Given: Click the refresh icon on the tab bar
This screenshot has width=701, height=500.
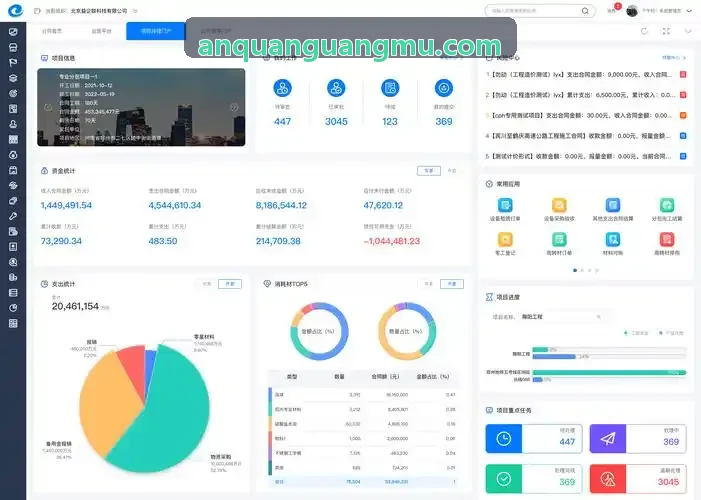Looking at the screenshot, I should pos(644,31).
